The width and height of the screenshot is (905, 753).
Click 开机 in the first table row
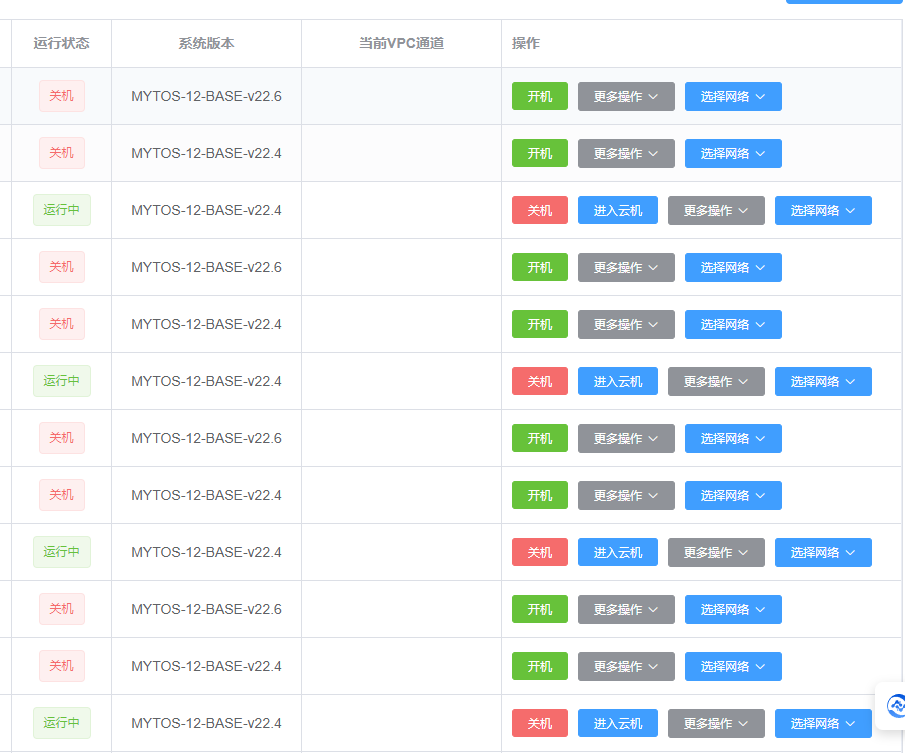(539, 97)
